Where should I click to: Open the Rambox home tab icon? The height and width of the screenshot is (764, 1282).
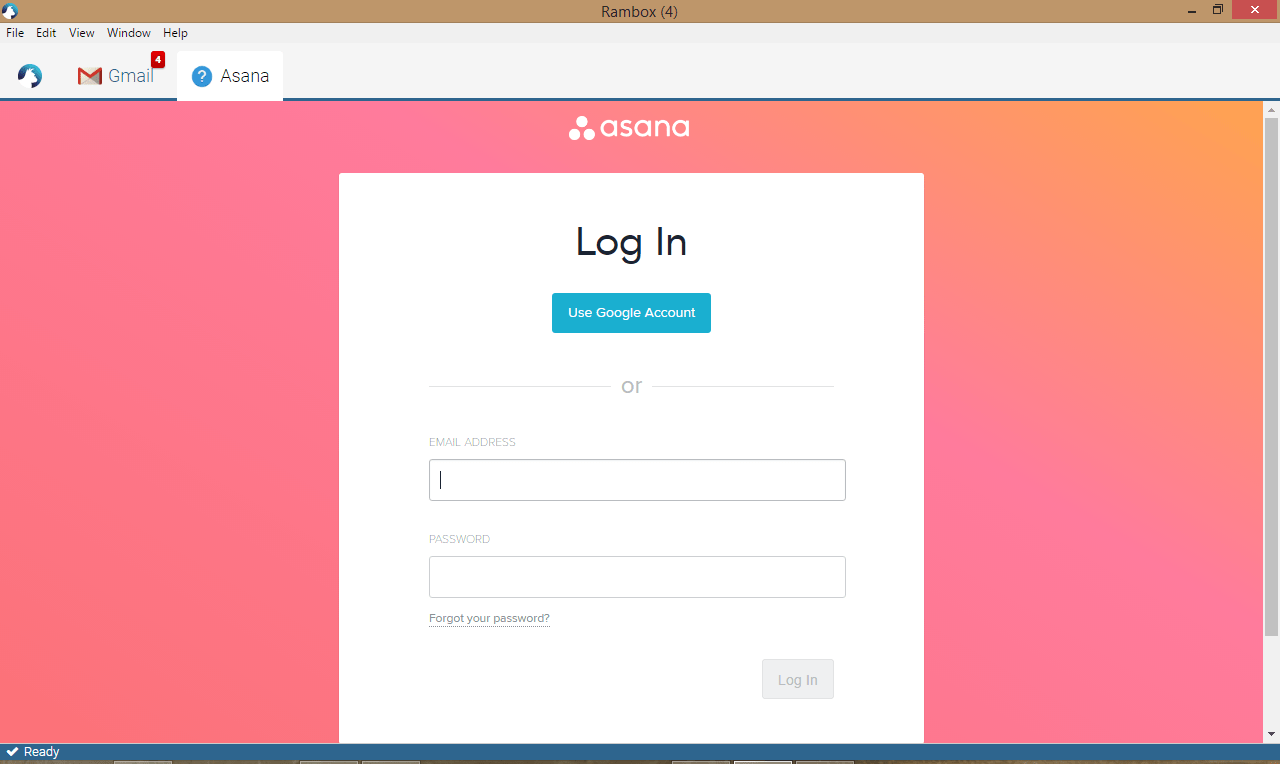click(30, 76)
